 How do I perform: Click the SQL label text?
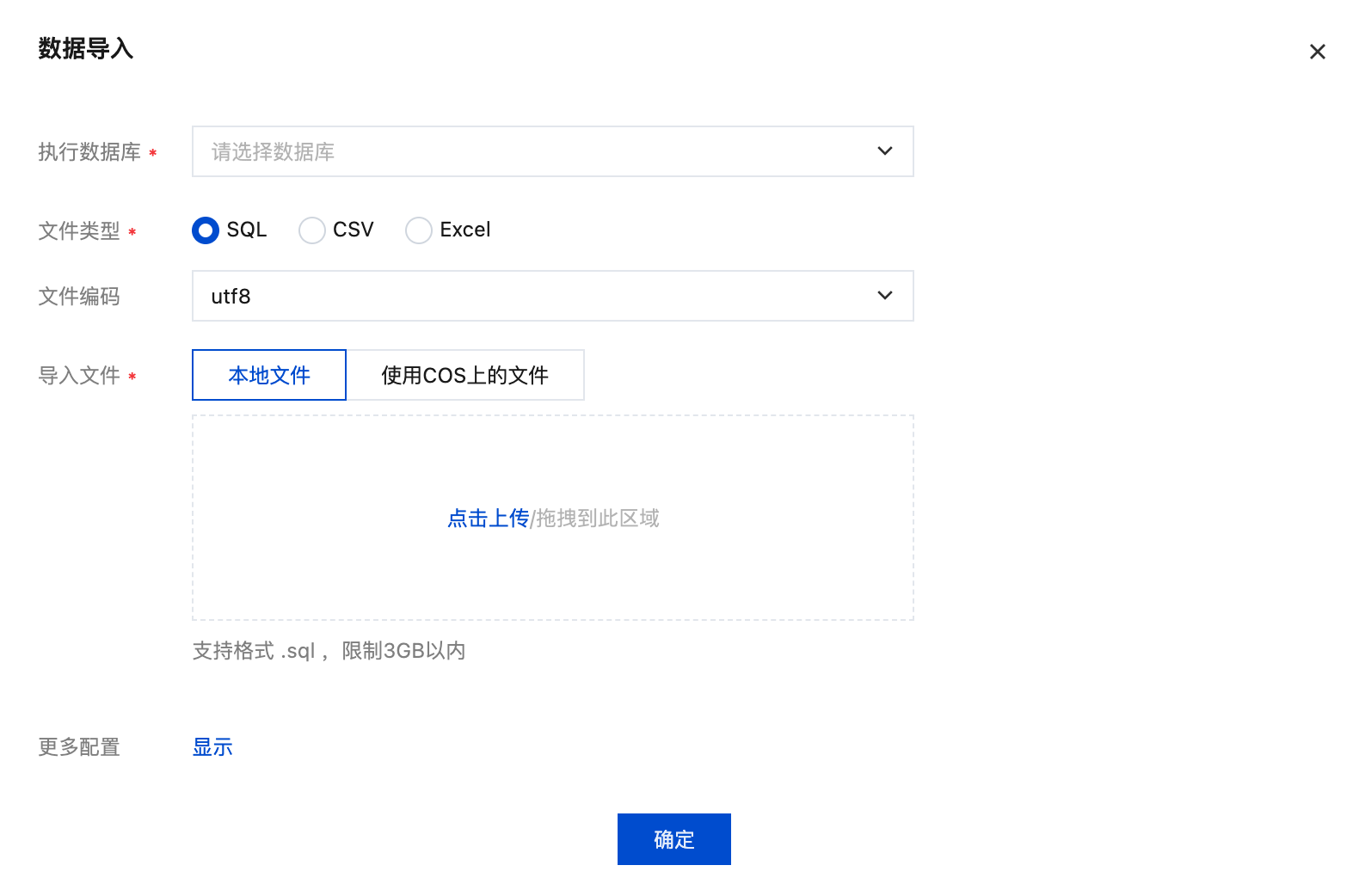point(247,230)
